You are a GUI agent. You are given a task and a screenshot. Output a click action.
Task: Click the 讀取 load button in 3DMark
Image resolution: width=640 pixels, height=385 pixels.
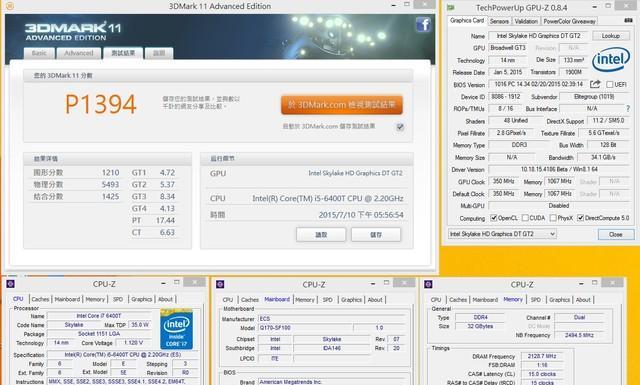tap(321, 235)
